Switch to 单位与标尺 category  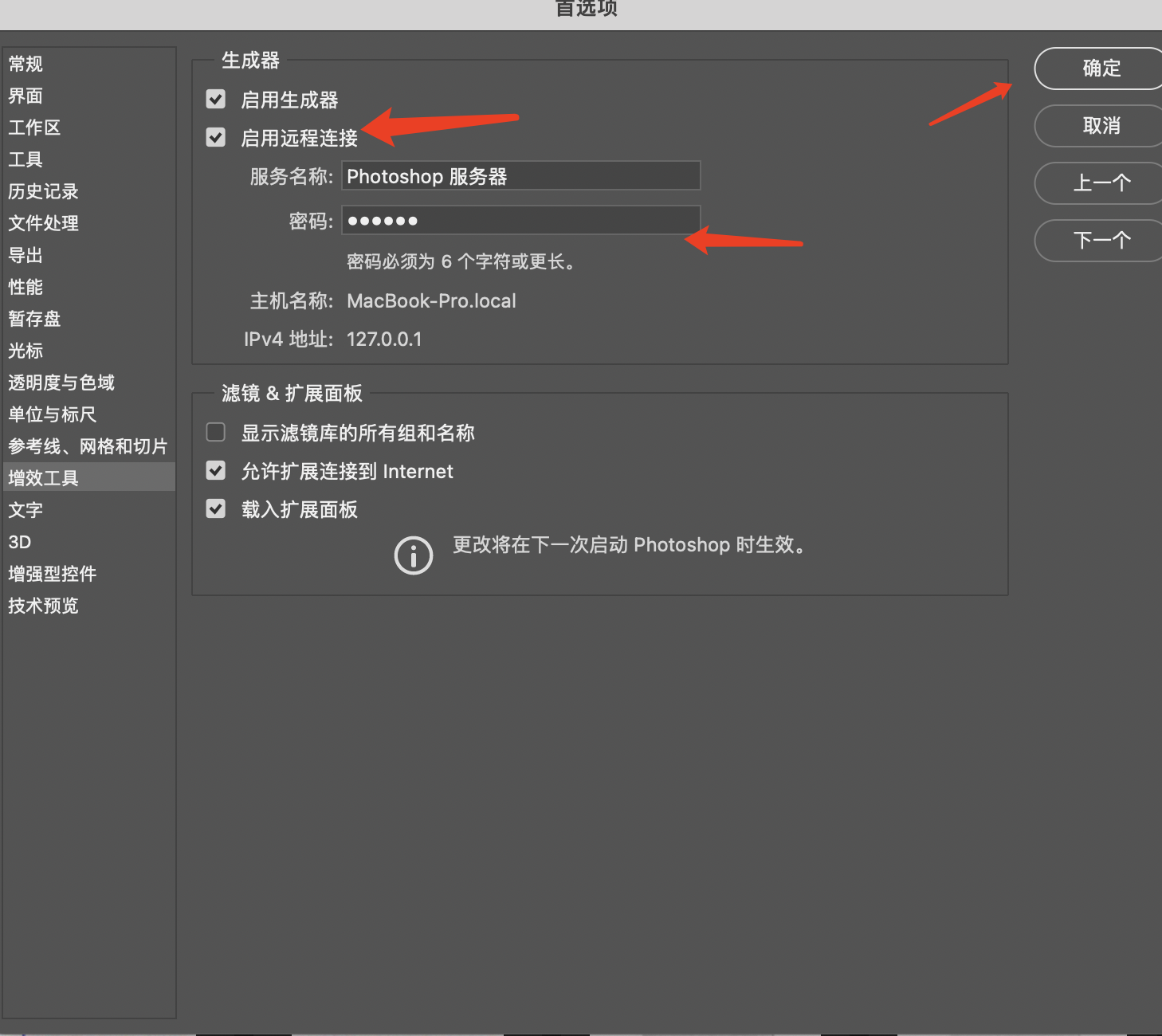pyautogui.click(x=89, y=414)
